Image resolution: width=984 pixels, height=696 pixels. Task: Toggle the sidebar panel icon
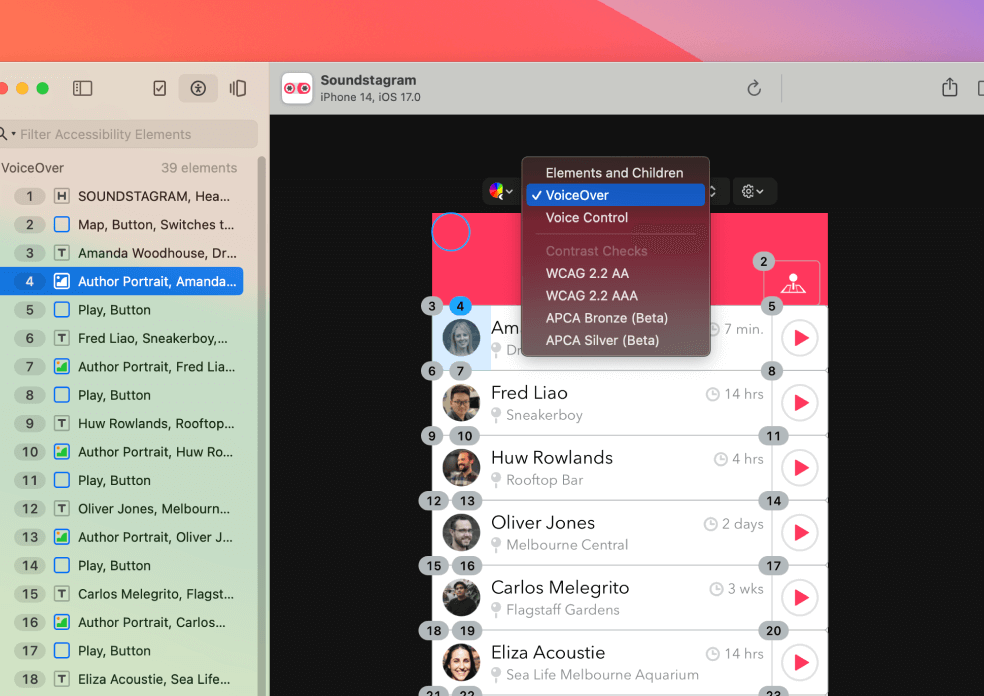82,88
